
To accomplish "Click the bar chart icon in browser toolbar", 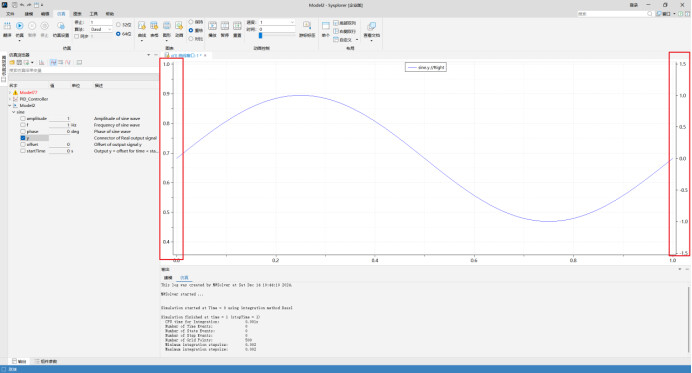I will click(x=41, y=63).
